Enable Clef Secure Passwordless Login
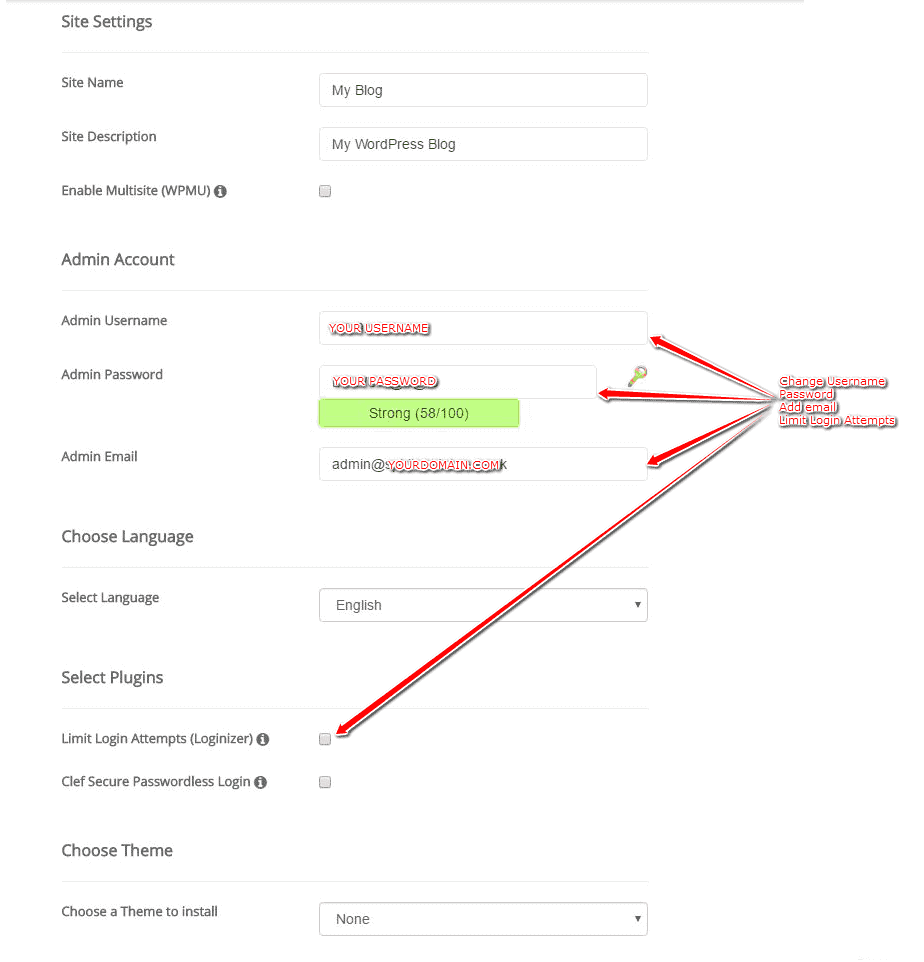Screen dimensions: 924x962 pos(324,781)
